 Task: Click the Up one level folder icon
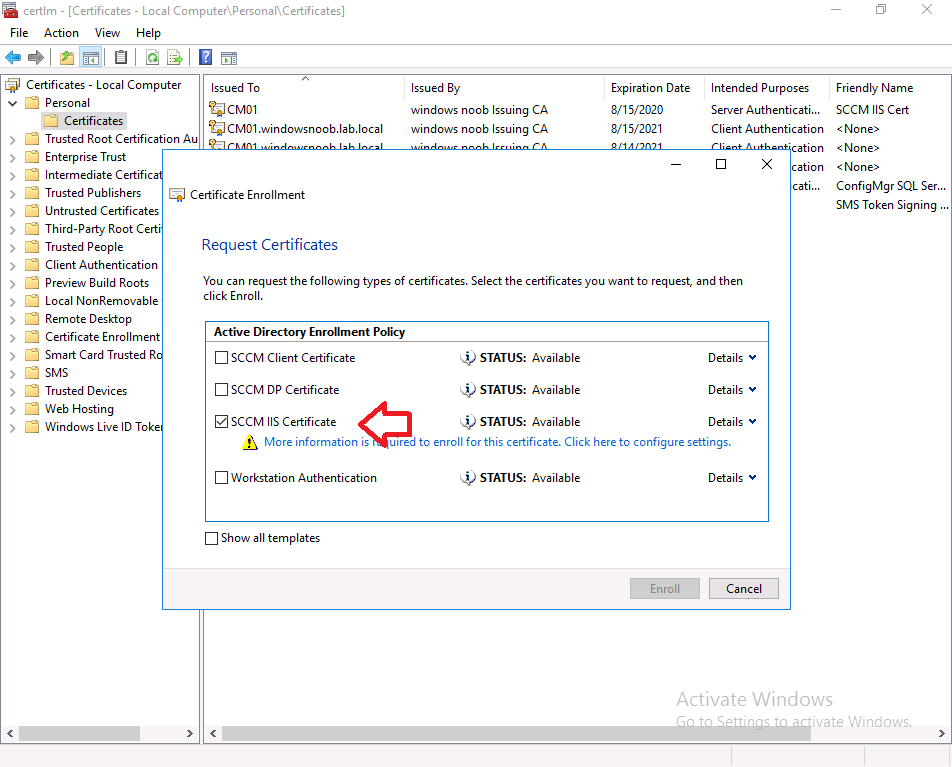click(x=67, y=58)
